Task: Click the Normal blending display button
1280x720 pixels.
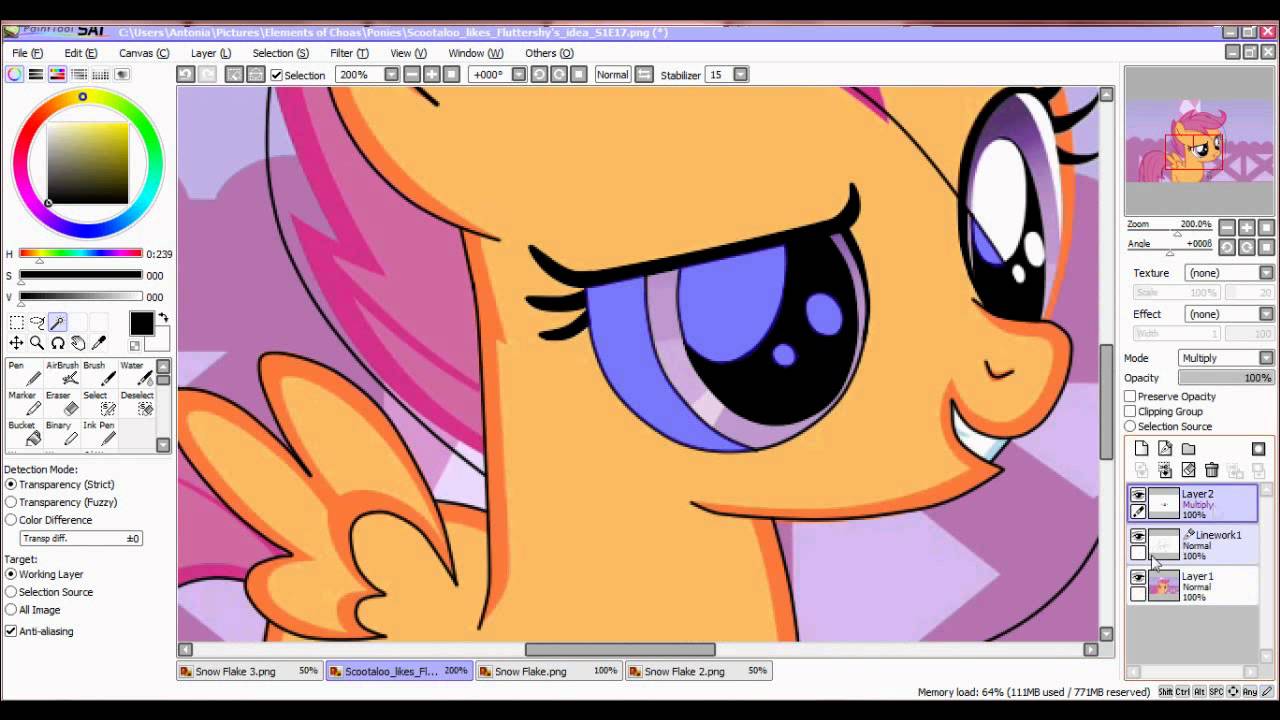Action: tap(612, 74)
